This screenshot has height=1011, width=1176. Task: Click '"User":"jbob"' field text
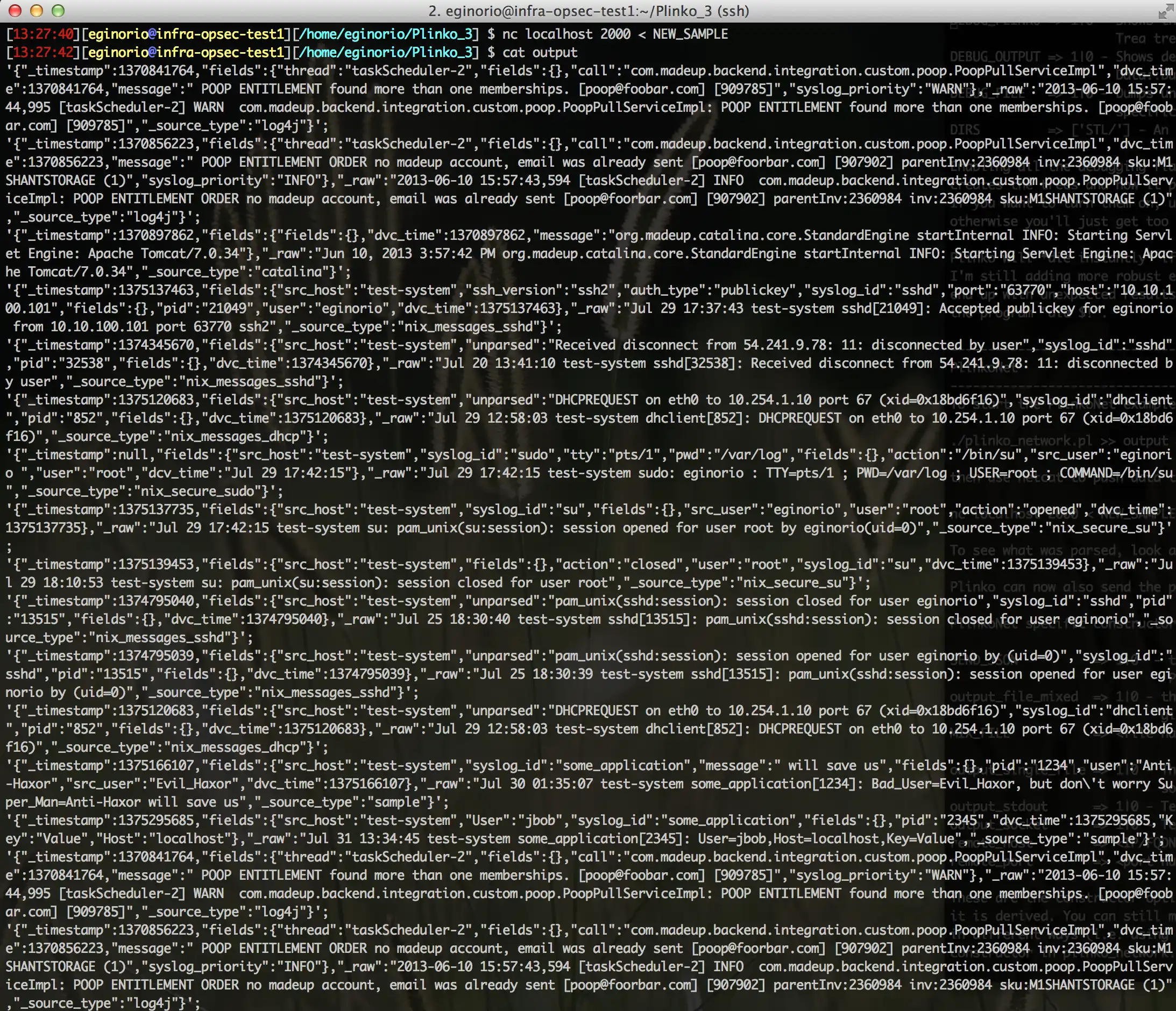(x=515, y=821)
